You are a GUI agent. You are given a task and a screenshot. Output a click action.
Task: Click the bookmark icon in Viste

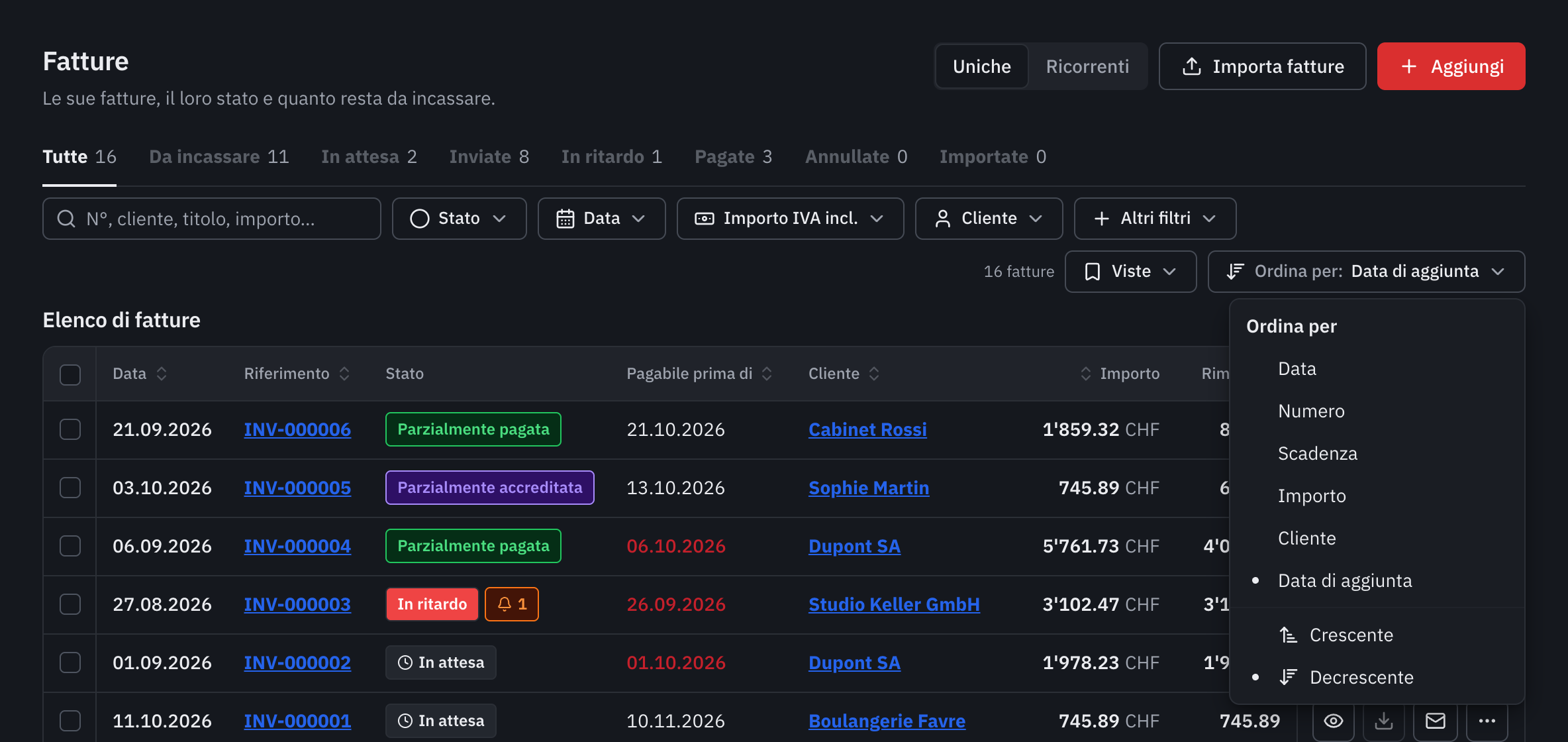pyautogui.click(x=1093, y=272)
